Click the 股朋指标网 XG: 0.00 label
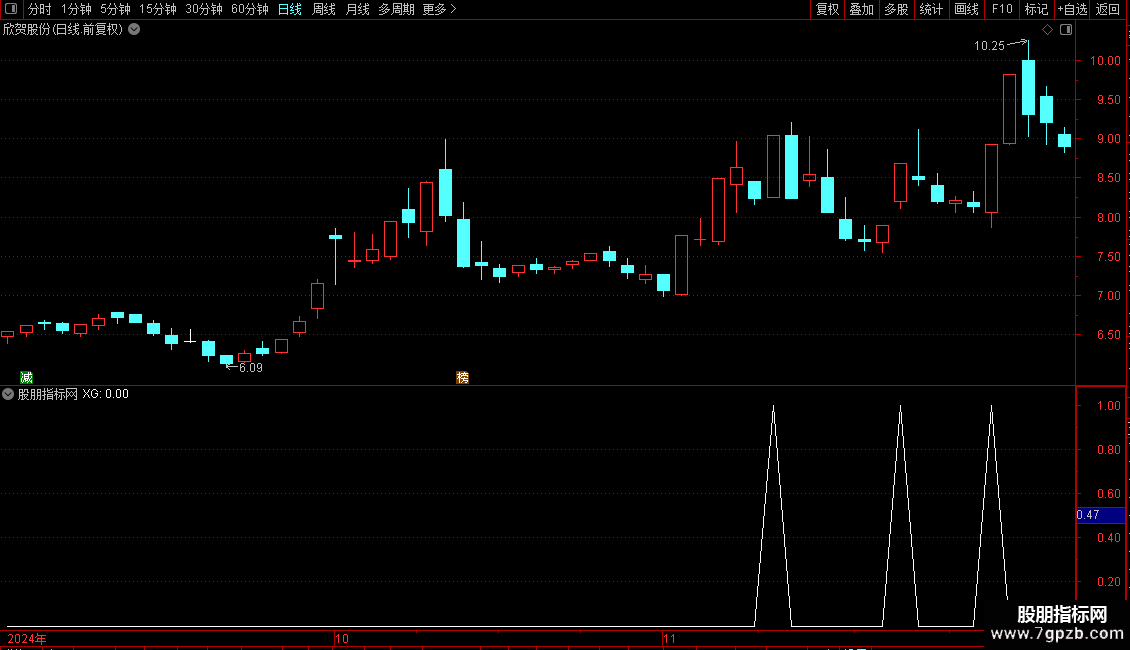 pos(74,394)
